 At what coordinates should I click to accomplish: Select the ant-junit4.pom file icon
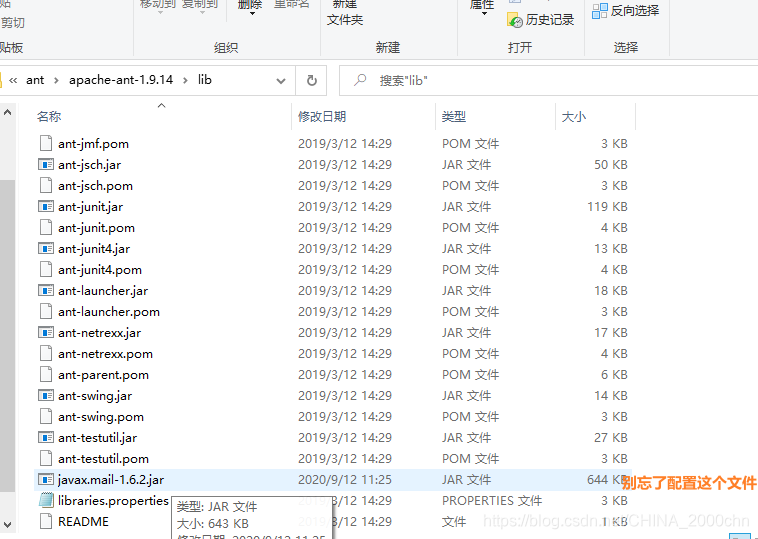click(46, 270)
